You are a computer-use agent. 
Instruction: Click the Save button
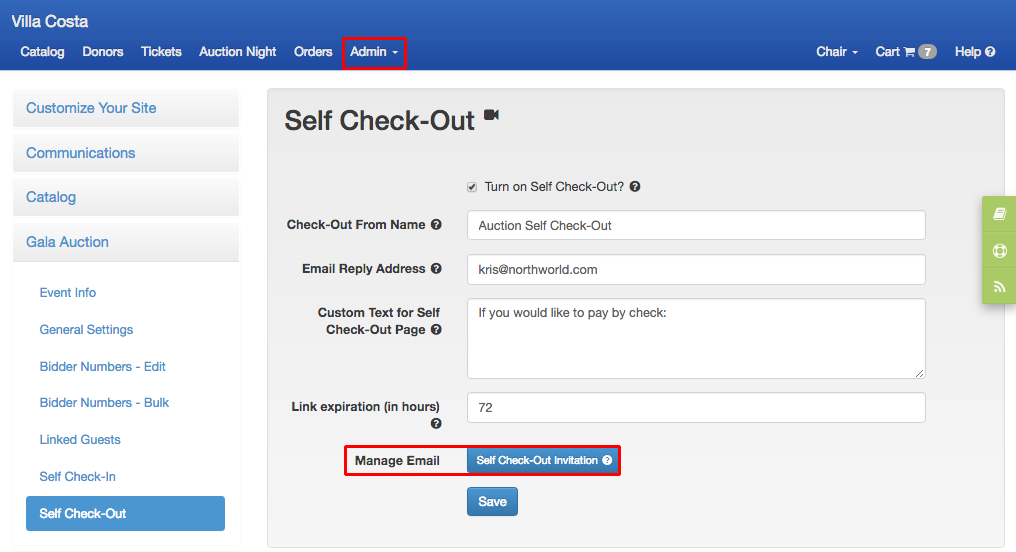tap(492, 501)
